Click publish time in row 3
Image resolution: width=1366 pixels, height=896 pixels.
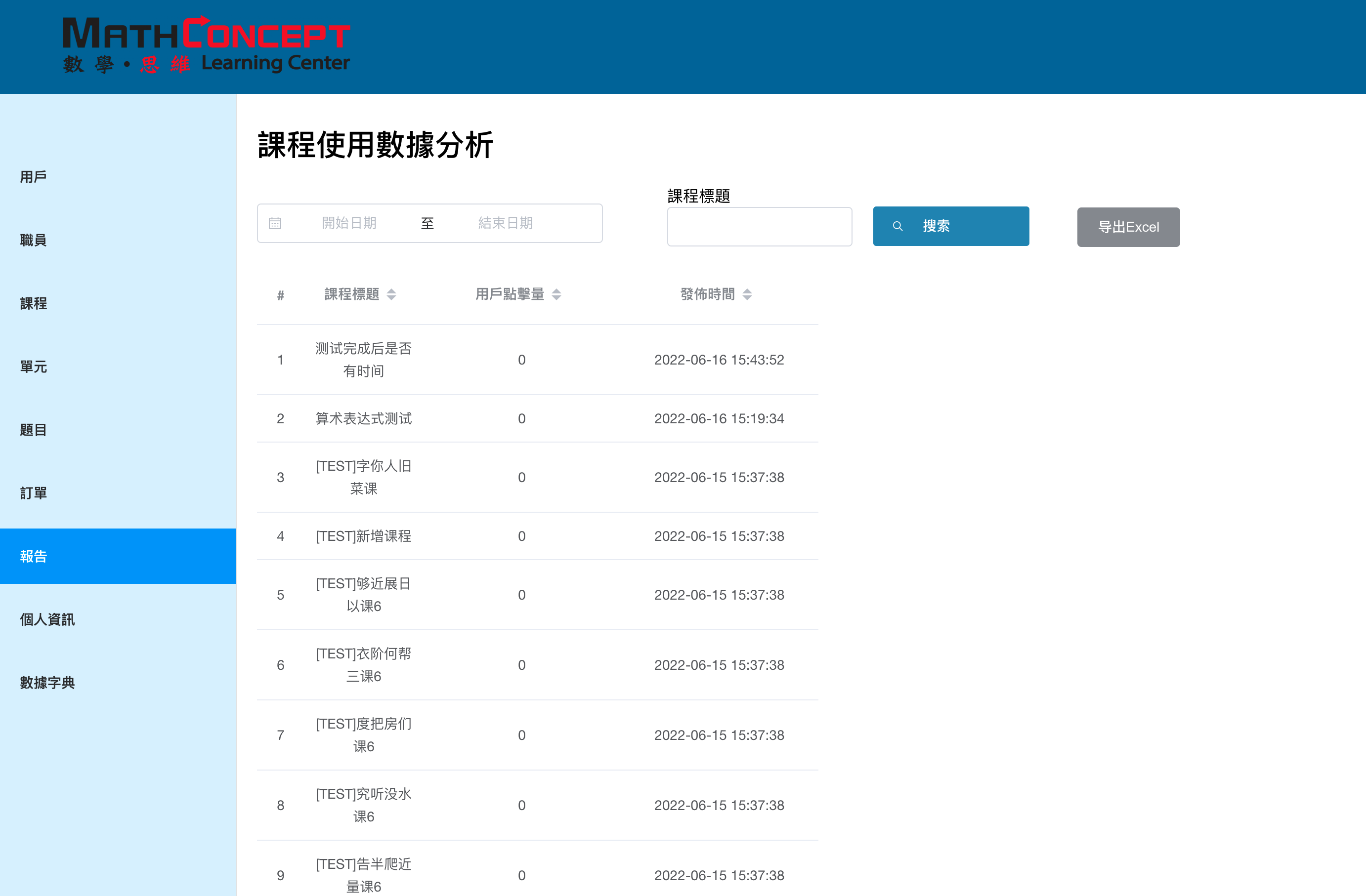click(x=719, y=477)
